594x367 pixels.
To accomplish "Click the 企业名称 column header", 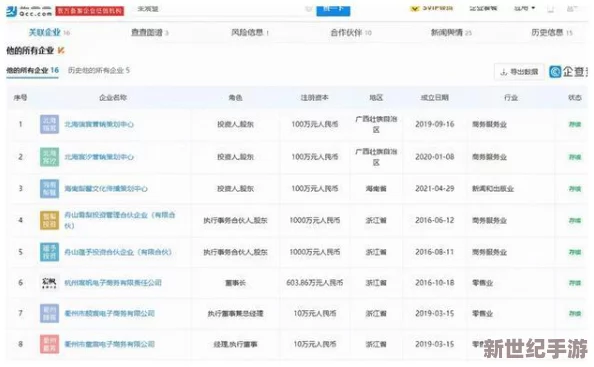I will (113, 98).
